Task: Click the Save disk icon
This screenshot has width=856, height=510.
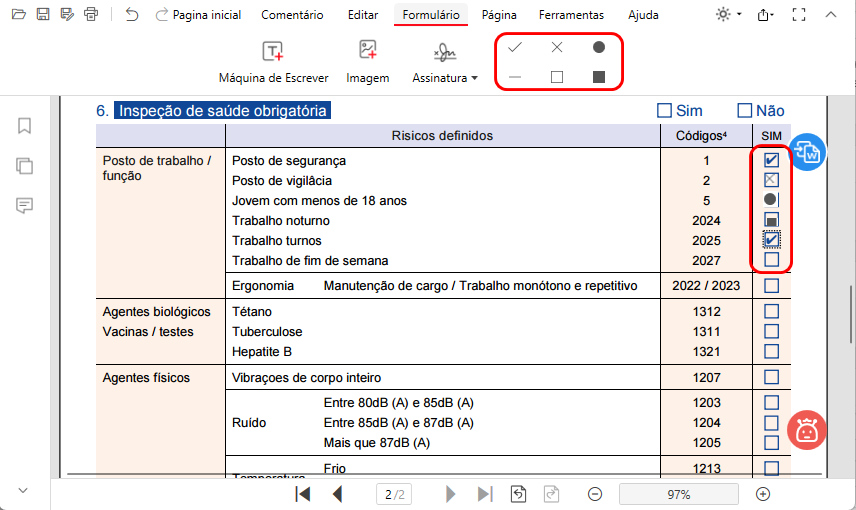Action: tap(43, 14)
